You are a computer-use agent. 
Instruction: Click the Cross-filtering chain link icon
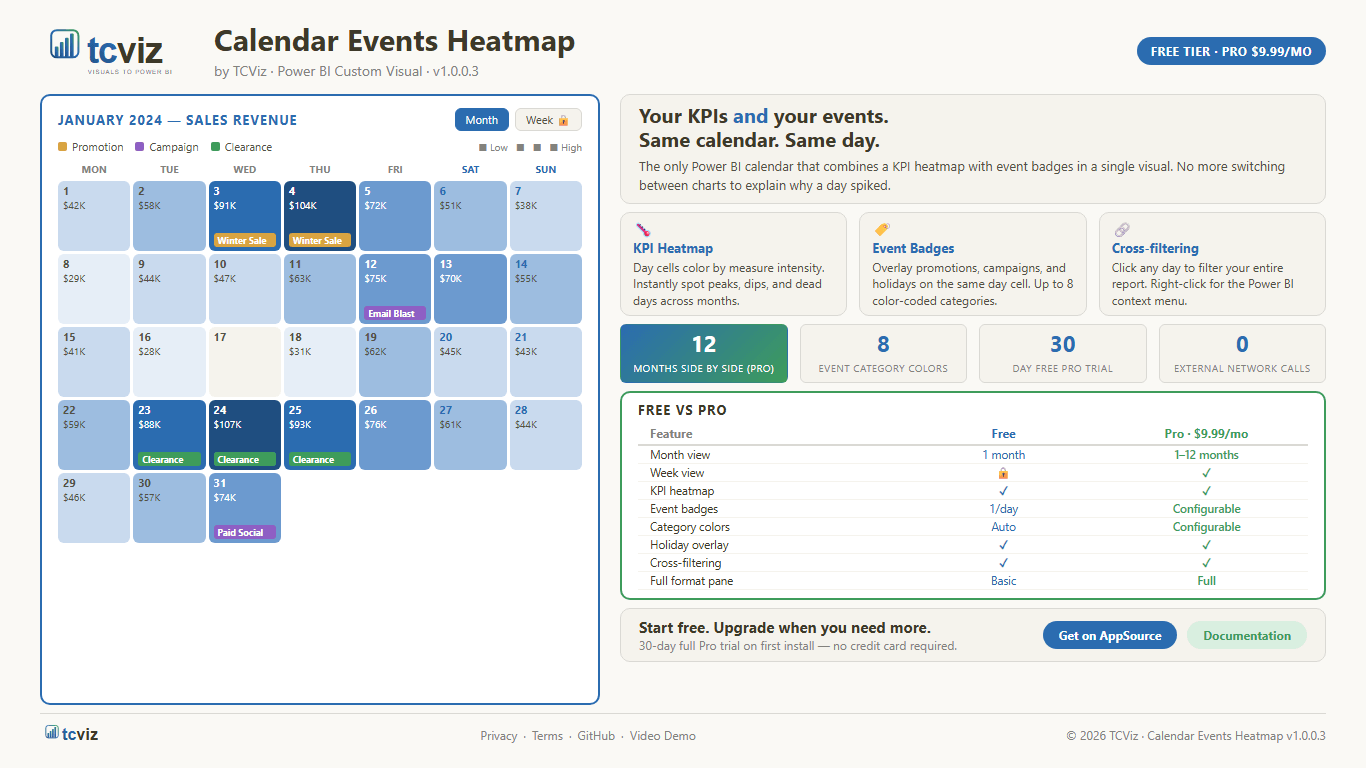click(x=1121, y=229)
